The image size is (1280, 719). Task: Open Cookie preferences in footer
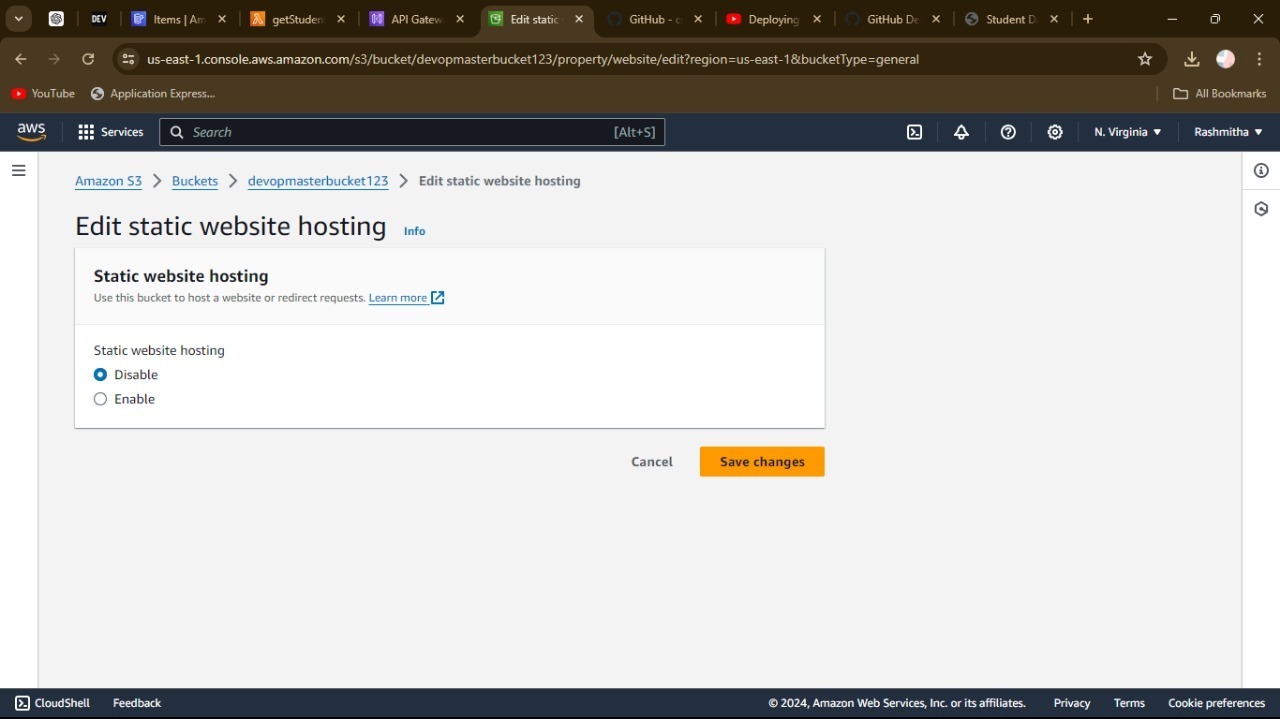tap(1216, 703)
